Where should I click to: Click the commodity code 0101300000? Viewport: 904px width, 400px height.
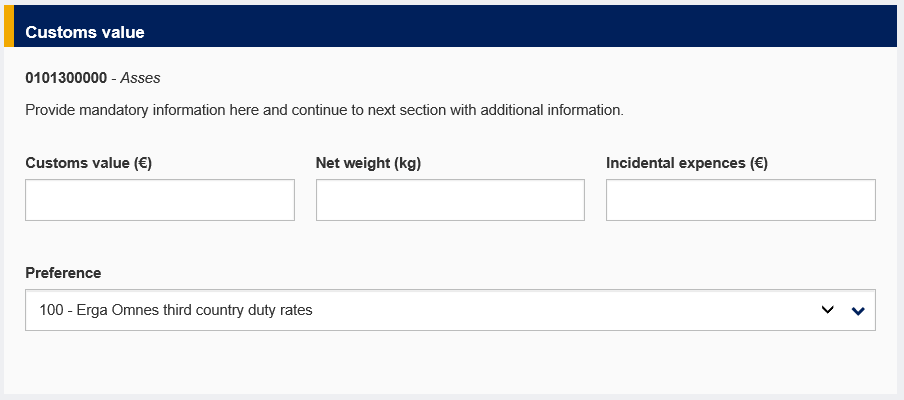point(66,77)
